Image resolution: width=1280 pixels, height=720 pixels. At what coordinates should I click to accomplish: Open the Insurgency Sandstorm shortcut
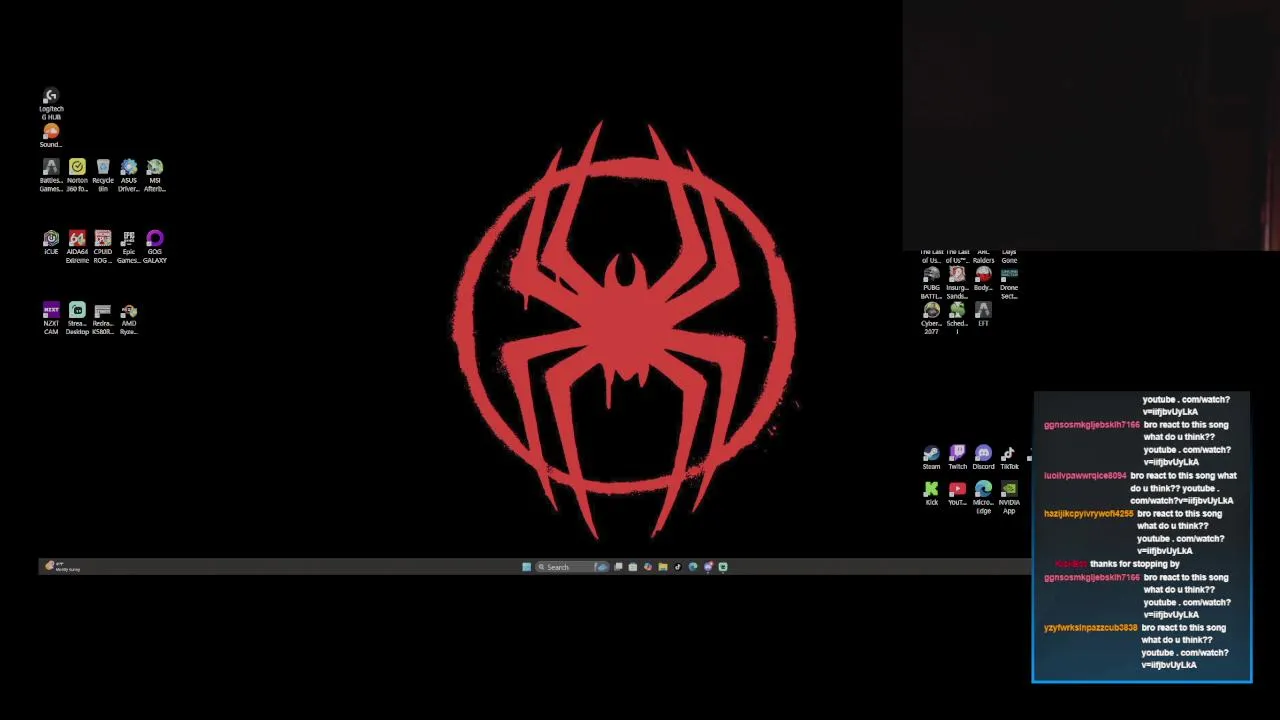[x=957, y=283]
